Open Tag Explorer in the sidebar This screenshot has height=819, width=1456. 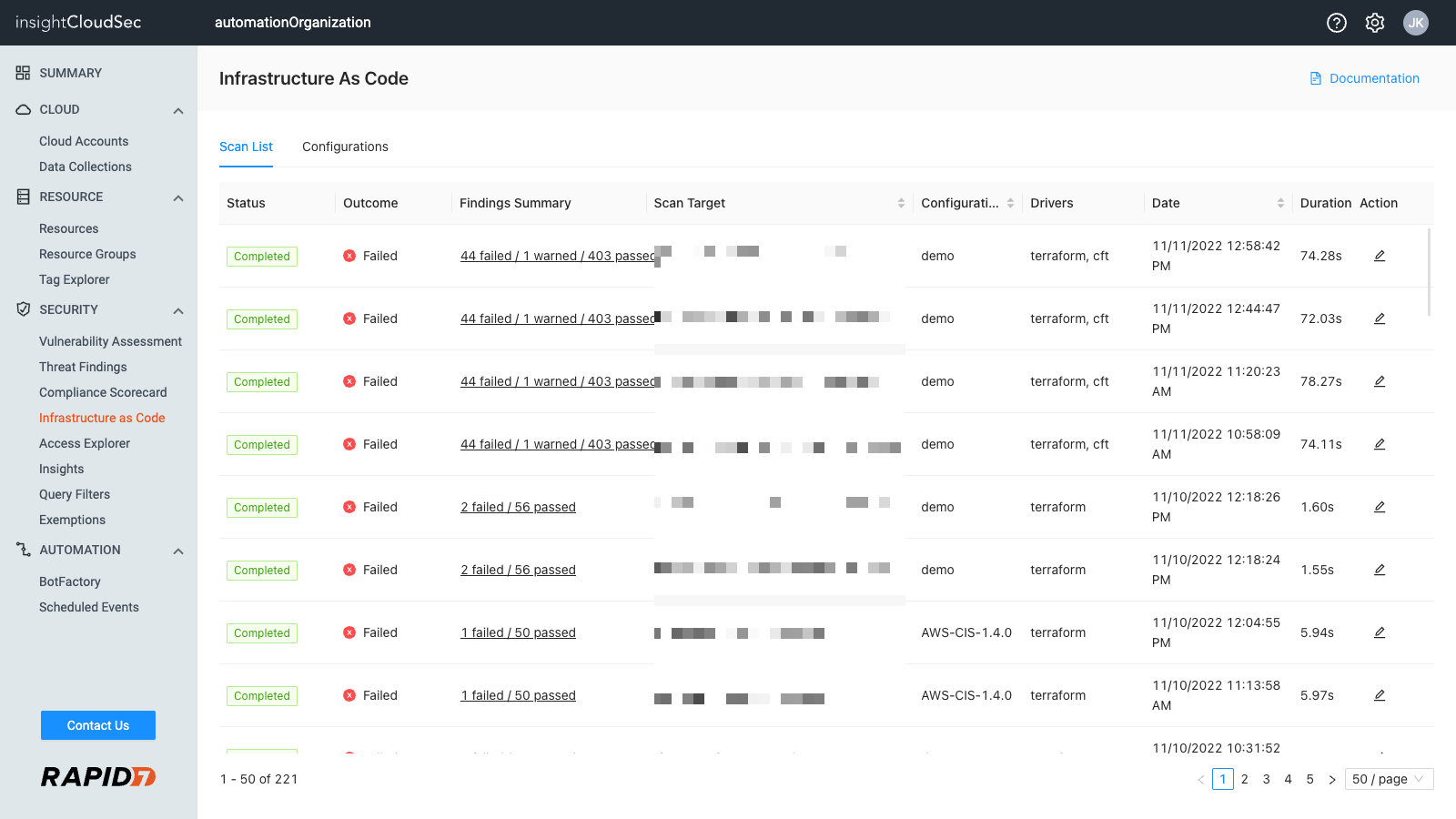(75, 279)
